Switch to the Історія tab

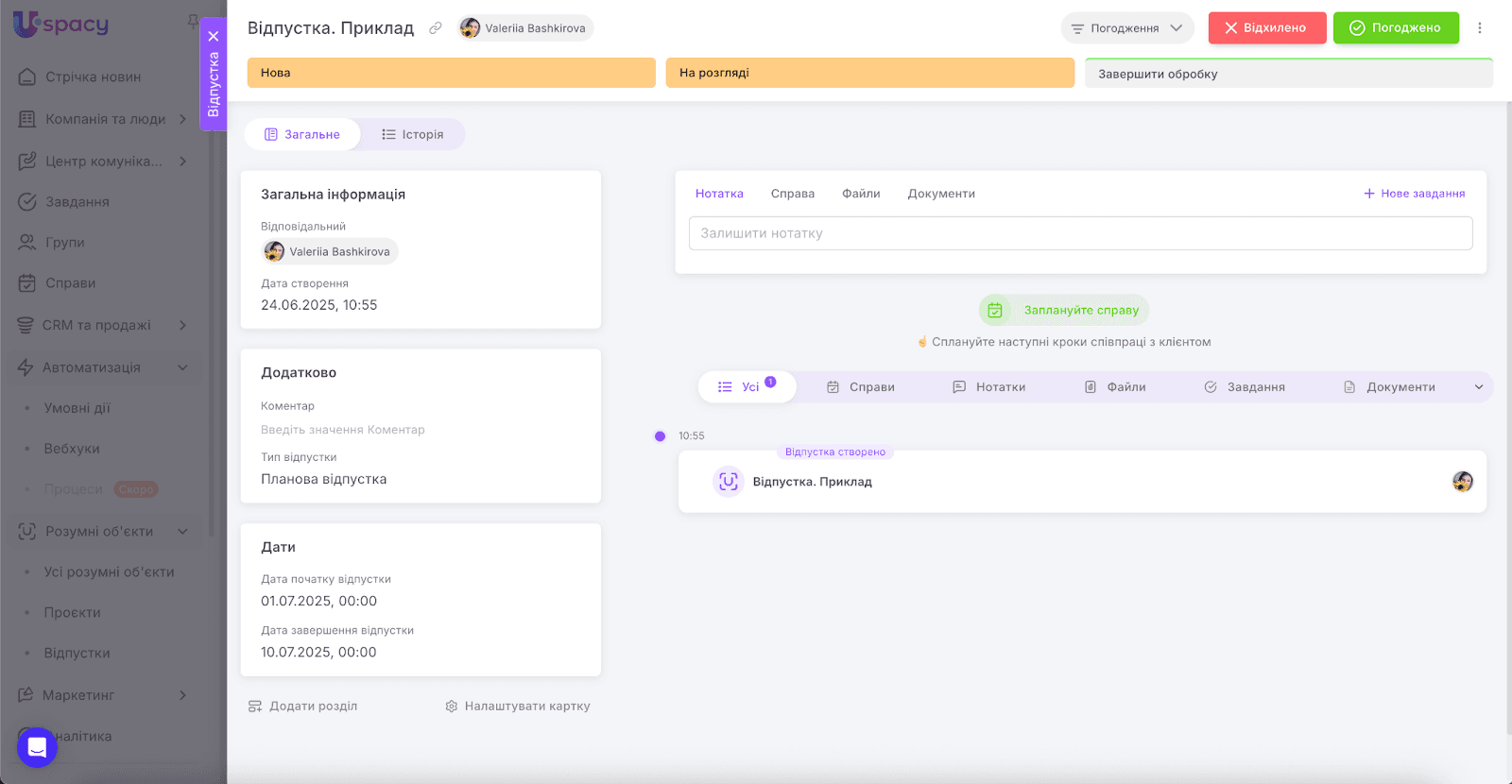(413, 134)
